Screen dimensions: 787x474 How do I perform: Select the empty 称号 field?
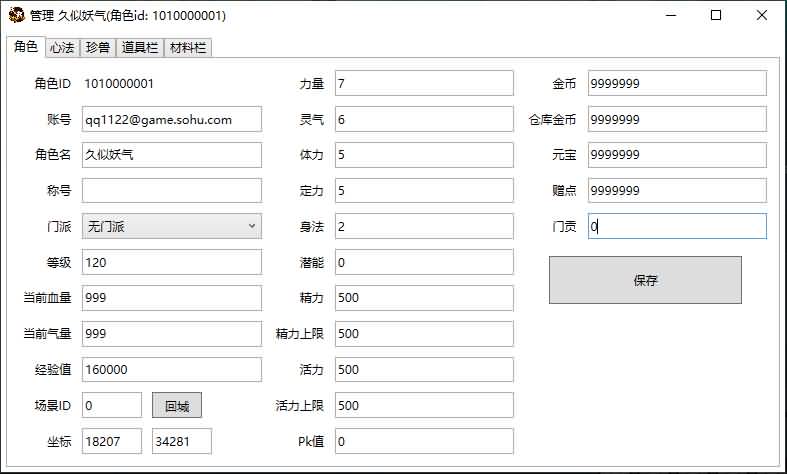click(171, 190)
